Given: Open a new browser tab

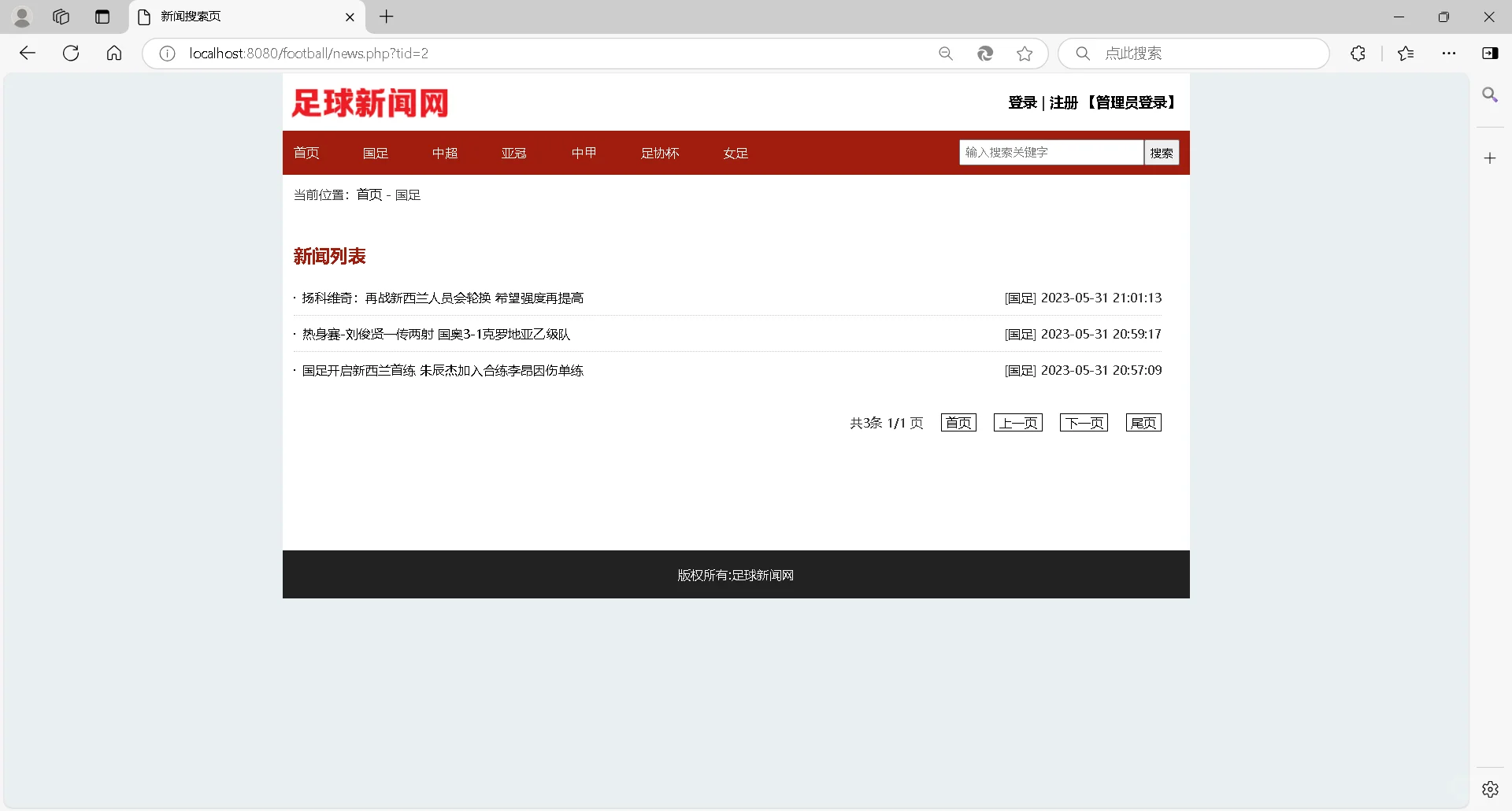Looking at the screenshot, I should [386, 17].
